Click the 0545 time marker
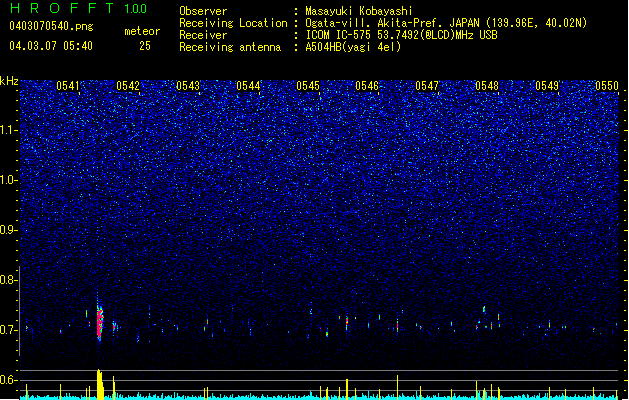 308,86
